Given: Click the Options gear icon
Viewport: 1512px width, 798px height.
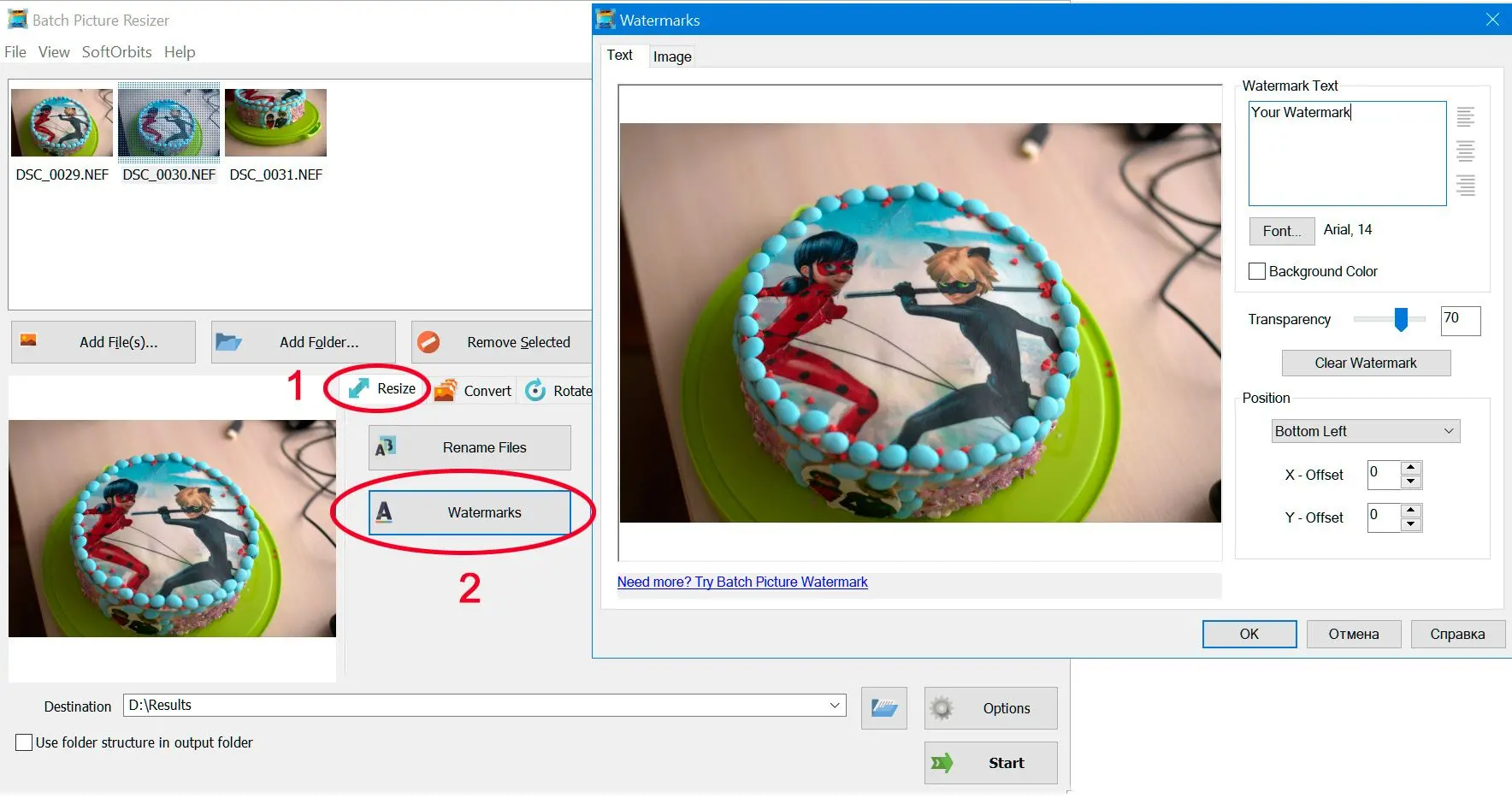Looking at the screenshot, I should point(942,708).
